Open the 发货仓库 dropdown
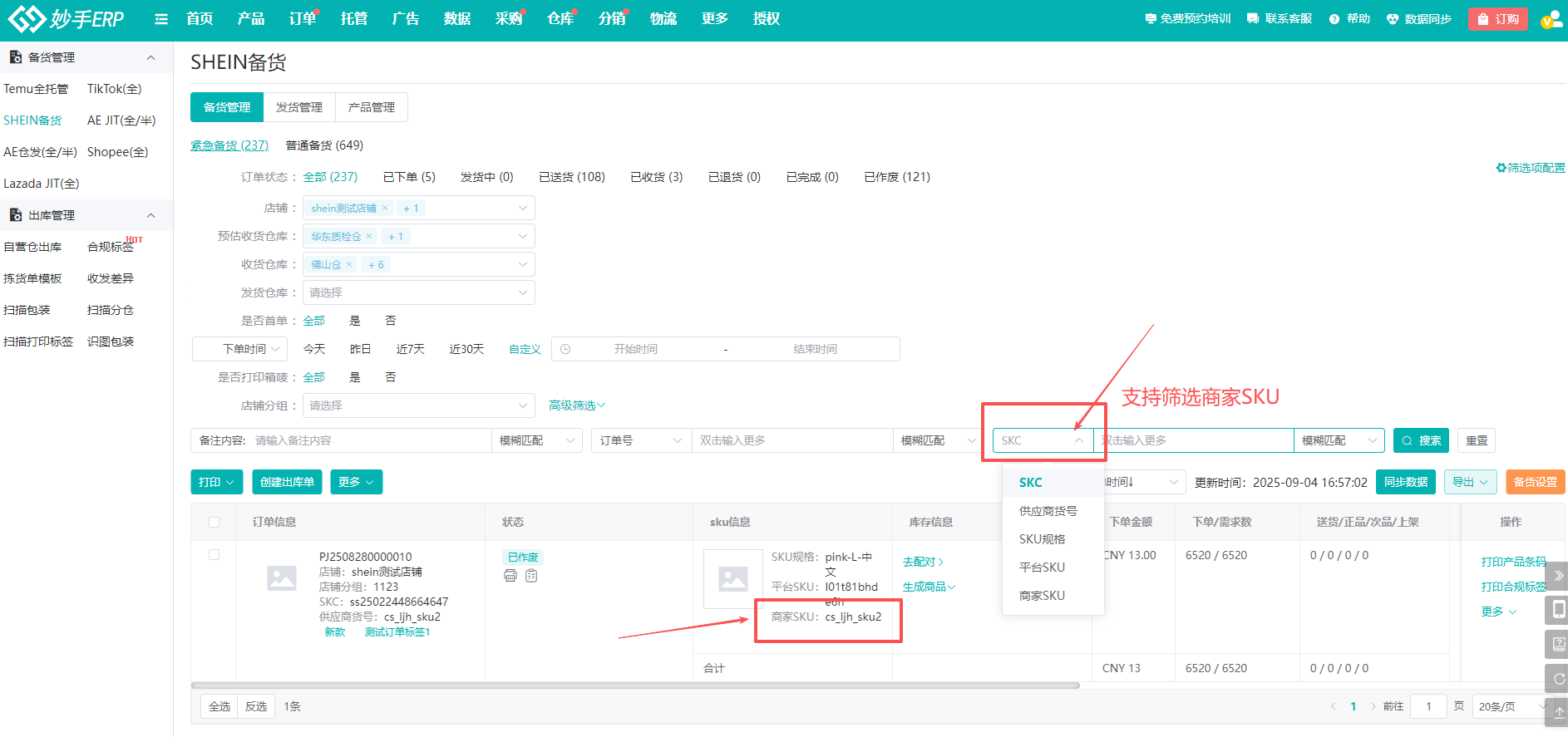 (419, 292)
